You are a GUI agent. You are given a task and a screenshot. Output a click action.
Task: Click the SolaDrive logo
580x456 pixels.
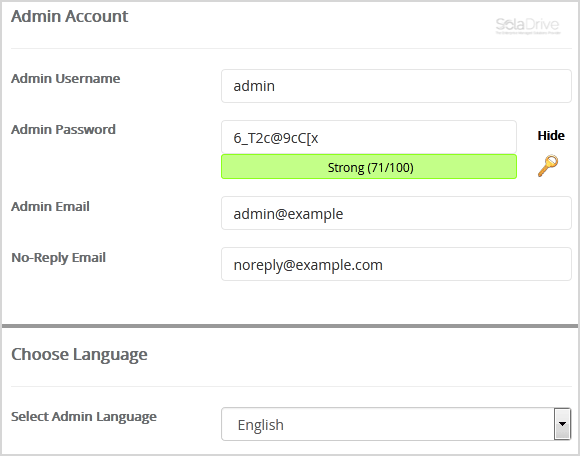(527, 26)
